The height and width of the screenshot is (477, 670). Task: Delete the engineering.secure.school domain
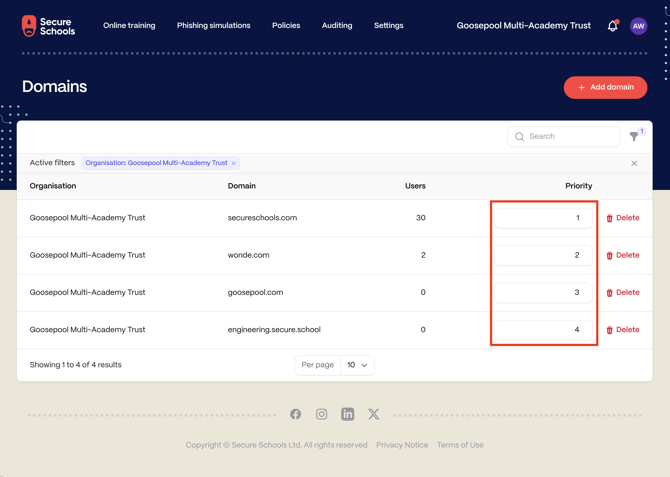(622, 330)
